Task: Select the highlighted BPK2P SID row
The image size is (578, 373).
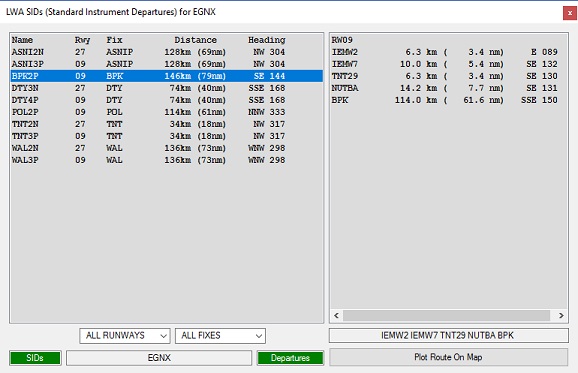Action: coord(167,76)
